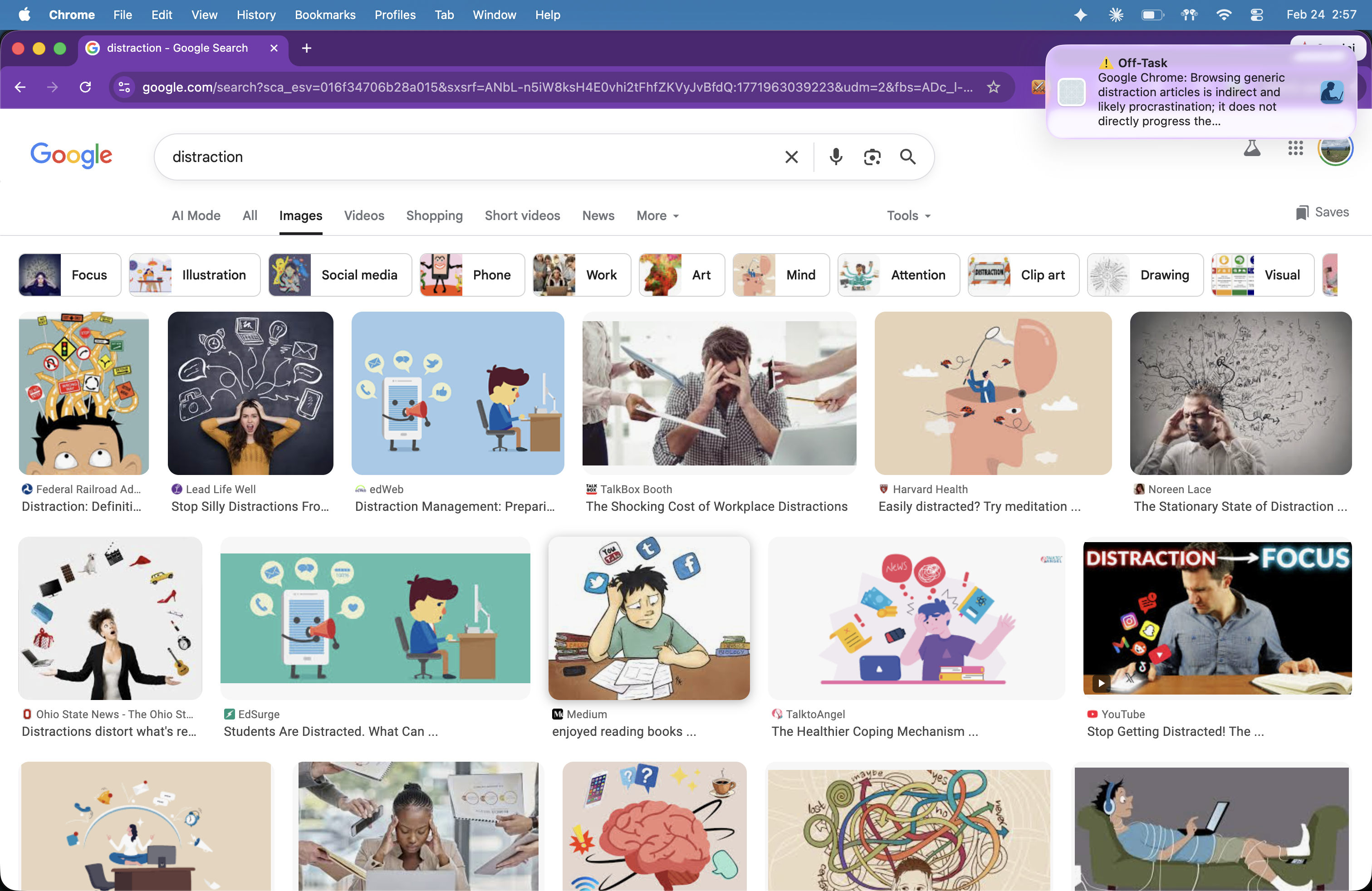Expand the Tools dropdown
Viewport: 1372px width, 891px height.
pyautogui.click(x=908, y=215)
